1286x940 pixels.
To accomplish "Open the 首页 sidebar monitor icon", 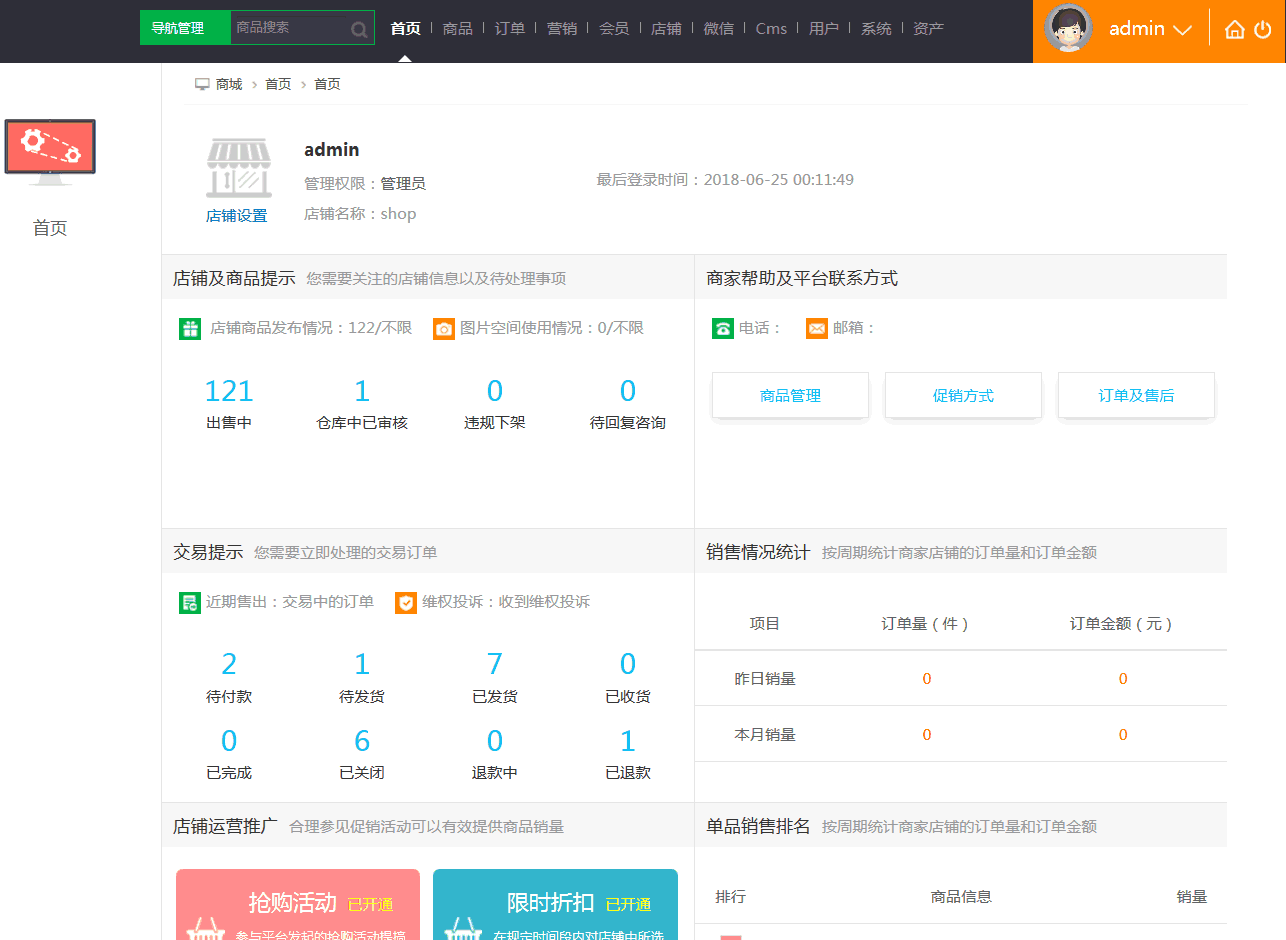I will pos(50,152).
